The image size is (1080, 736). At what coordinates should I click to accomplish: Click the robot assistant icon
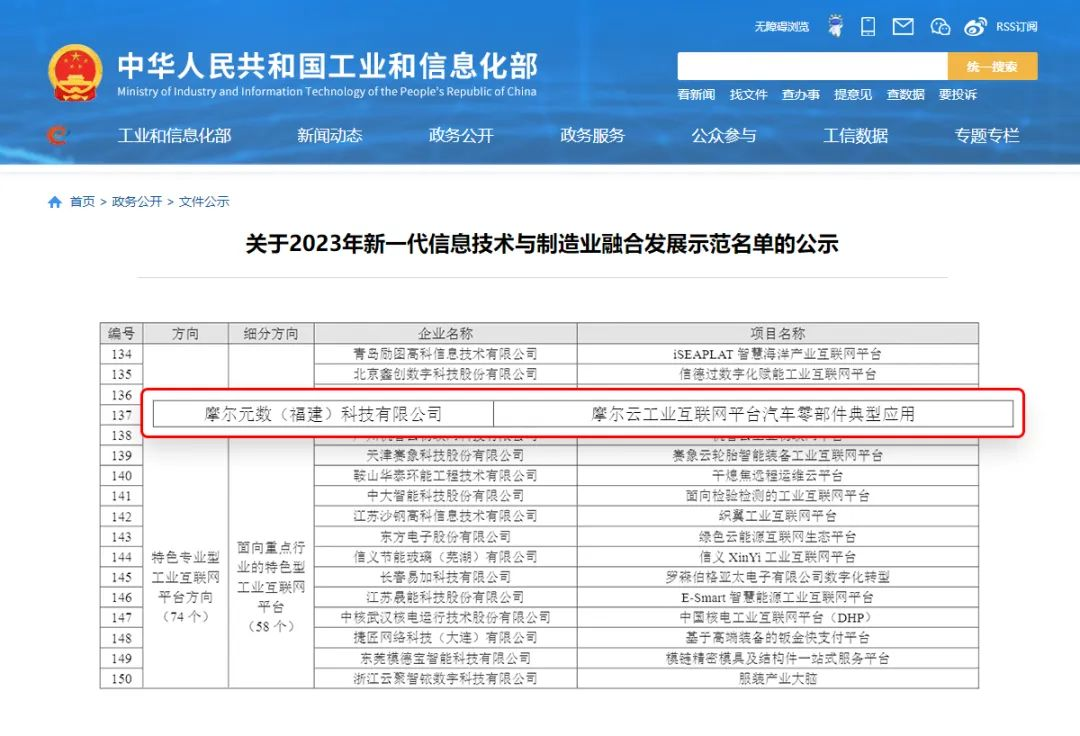835,25
